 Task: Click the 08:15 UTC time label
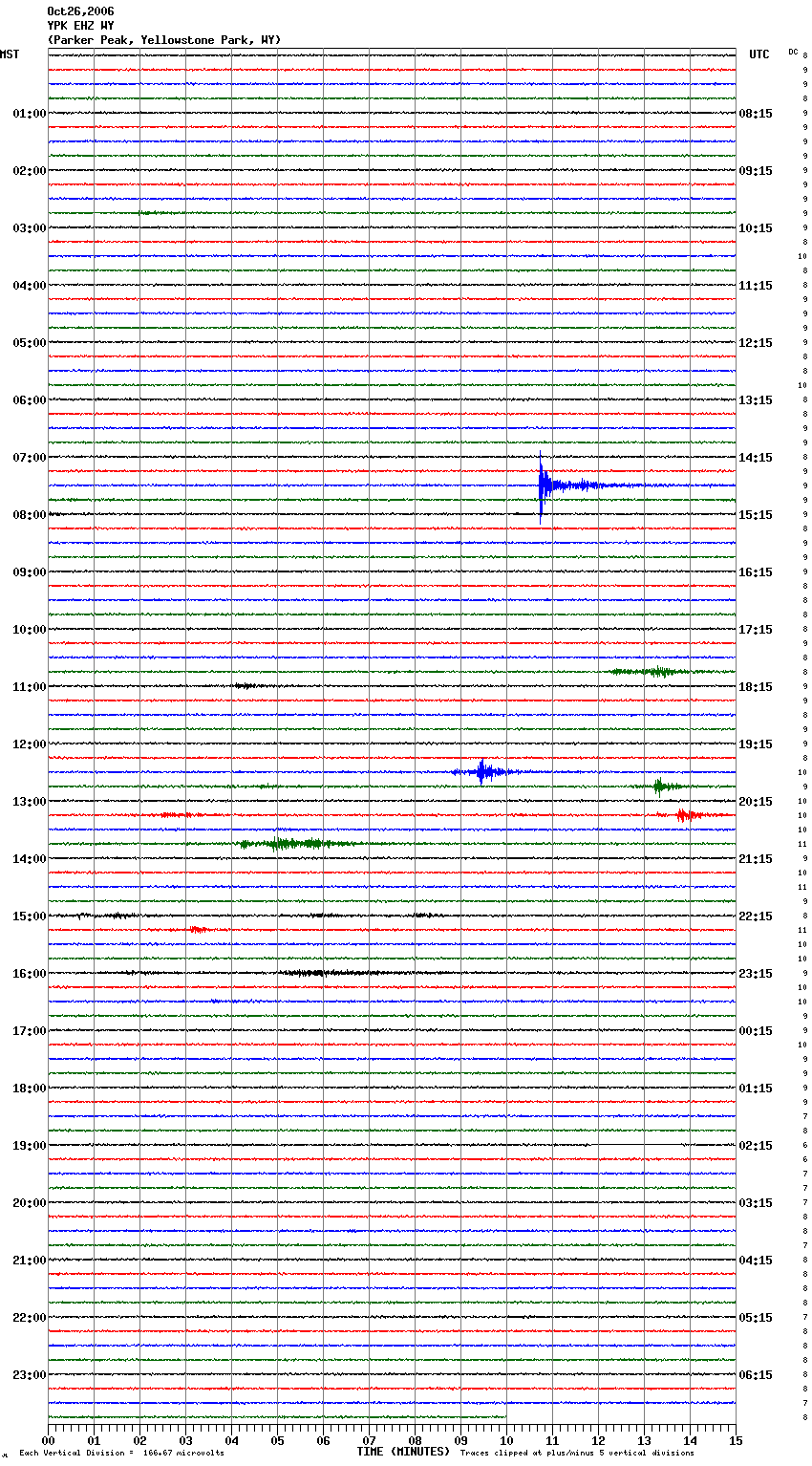click(756, 114)
